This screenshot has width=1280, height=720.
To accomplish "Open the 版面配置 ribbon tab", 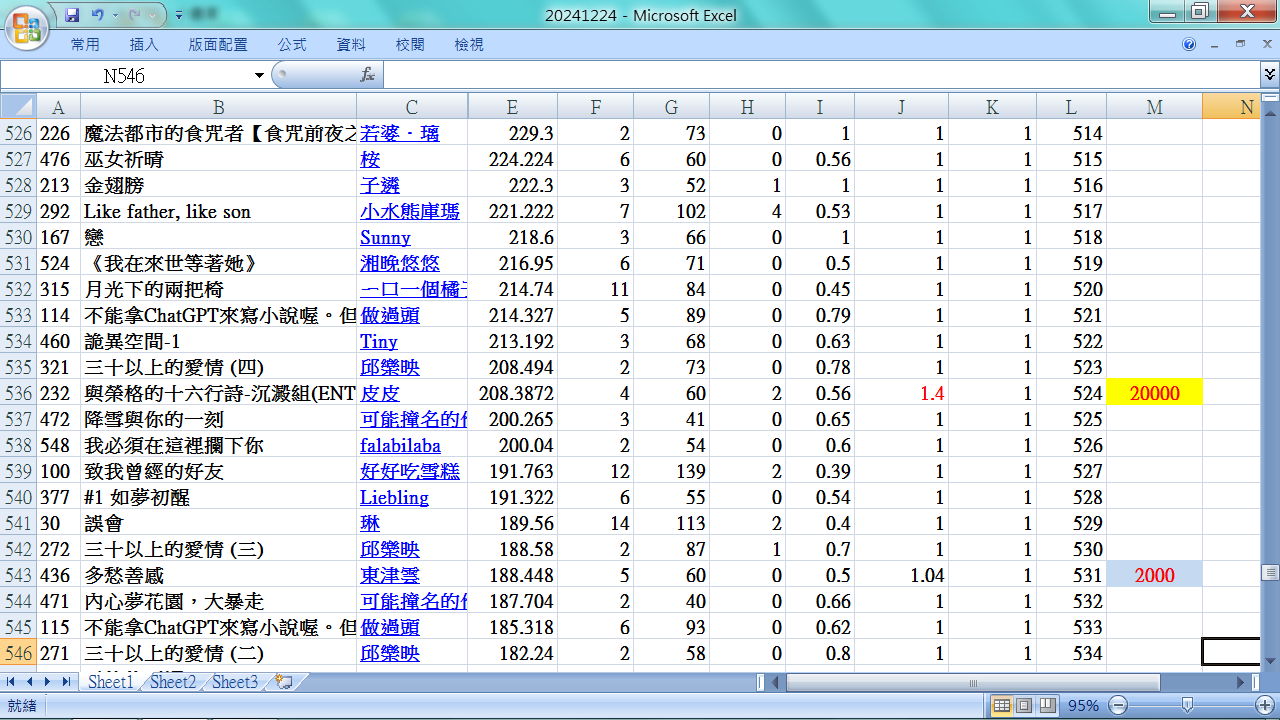I will pos(218,45).
